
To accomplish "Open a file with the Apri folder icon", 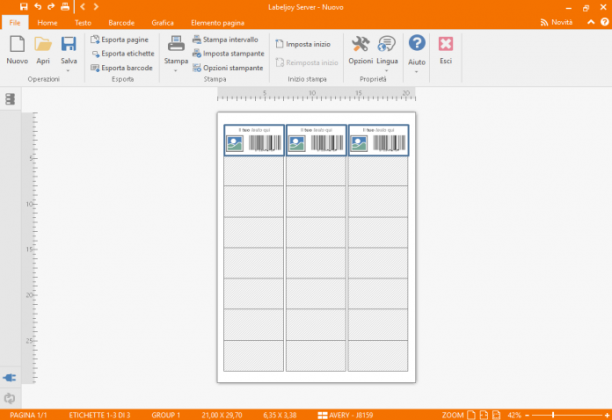I will (x=43, y=44).
